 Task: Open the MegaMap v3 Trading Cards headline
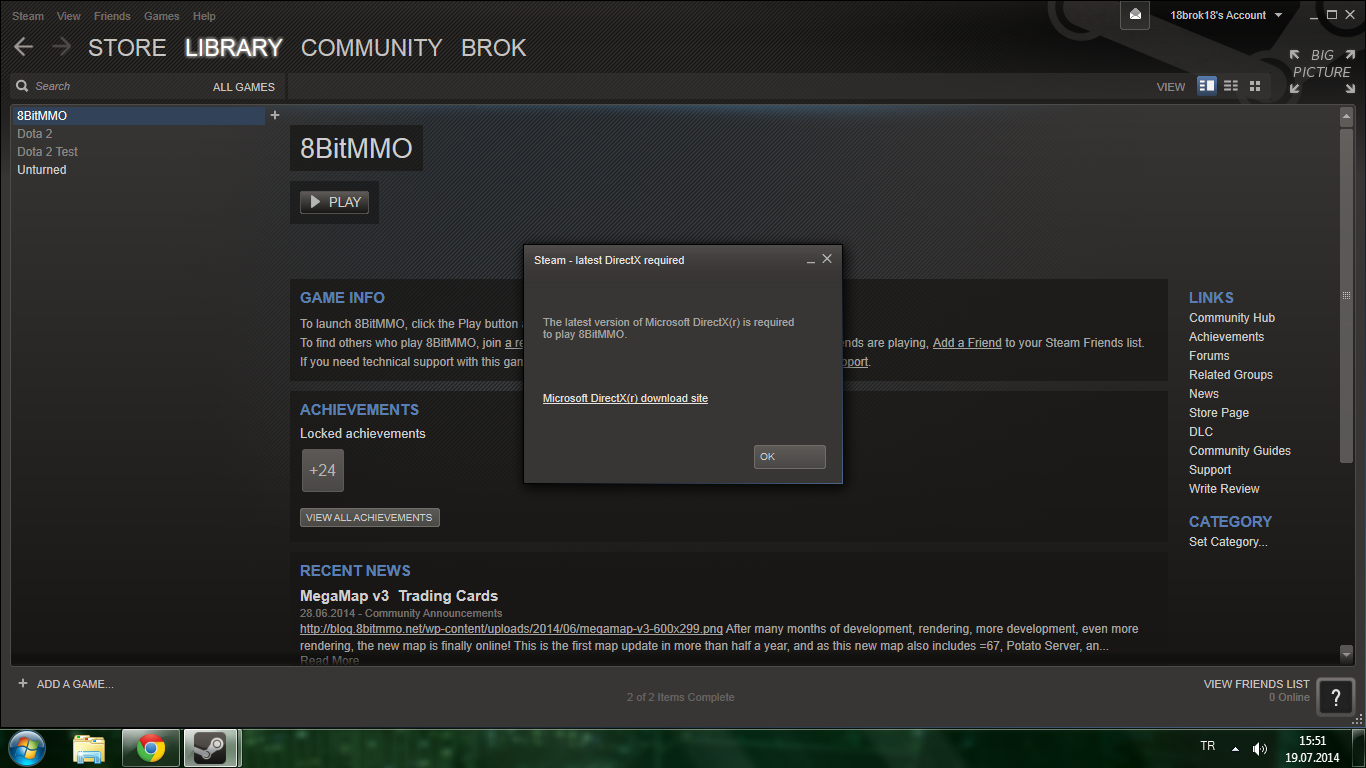coord(399,596)
